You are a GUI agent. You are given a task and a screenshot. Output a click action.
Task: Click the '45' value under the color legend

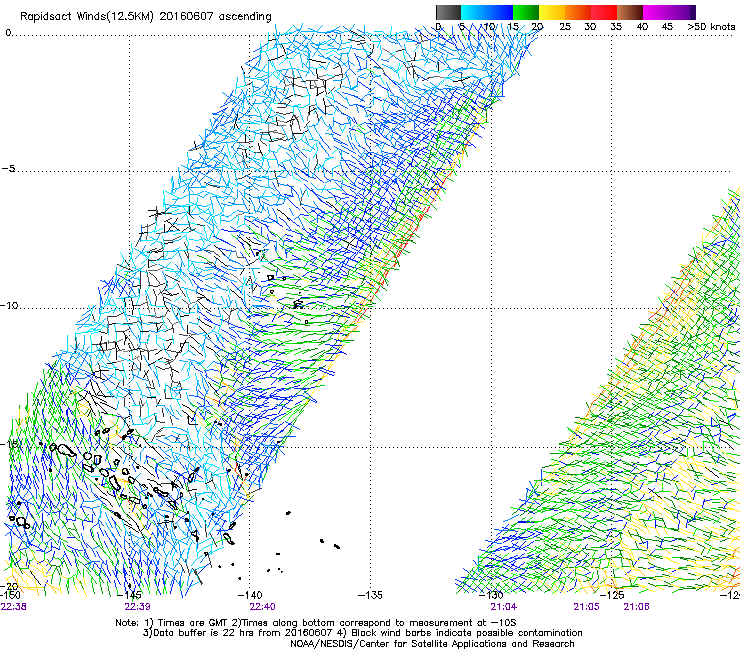(667, 27)
